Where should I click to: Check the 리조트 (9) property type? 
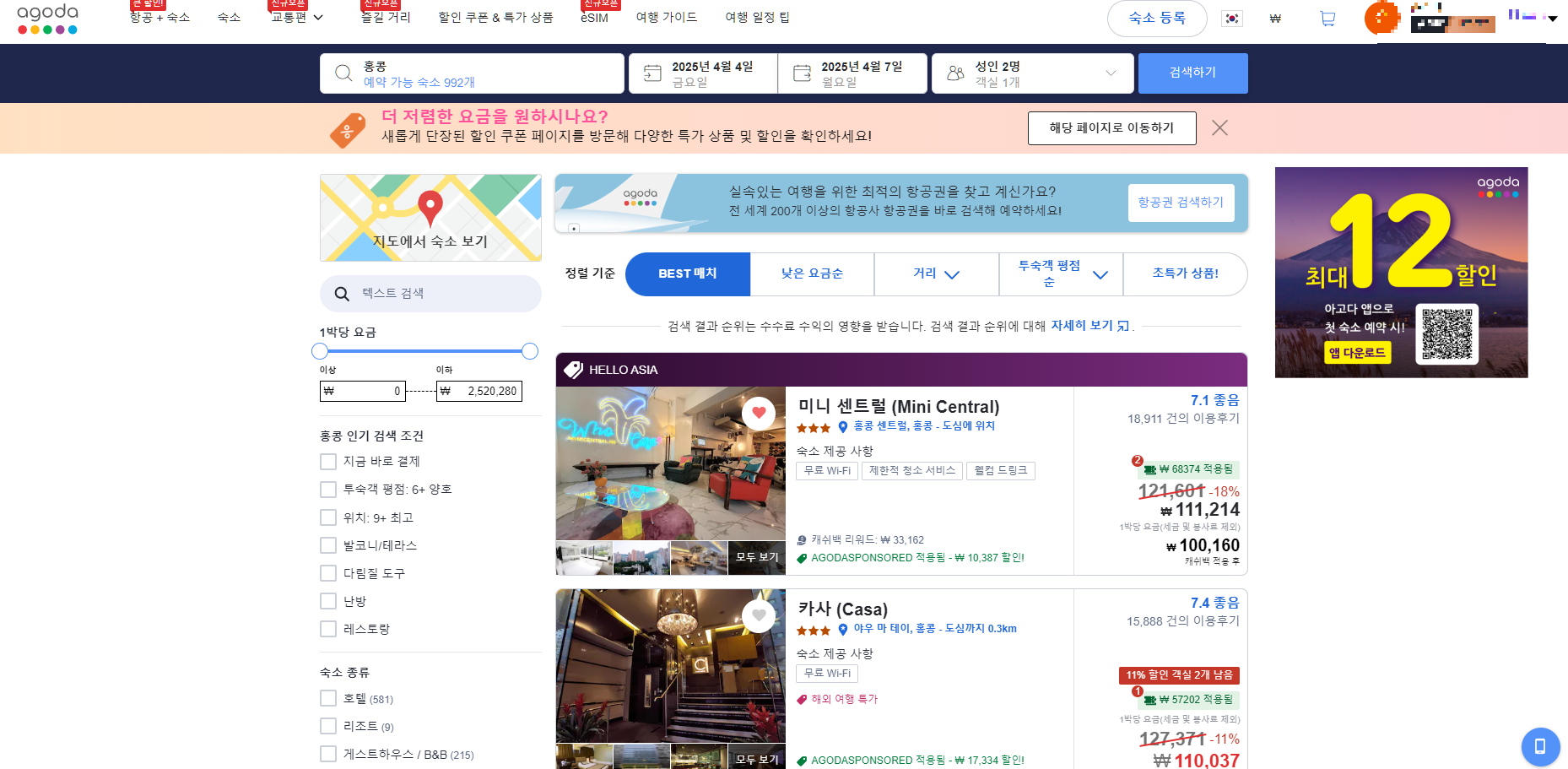[x=328, y=726]
